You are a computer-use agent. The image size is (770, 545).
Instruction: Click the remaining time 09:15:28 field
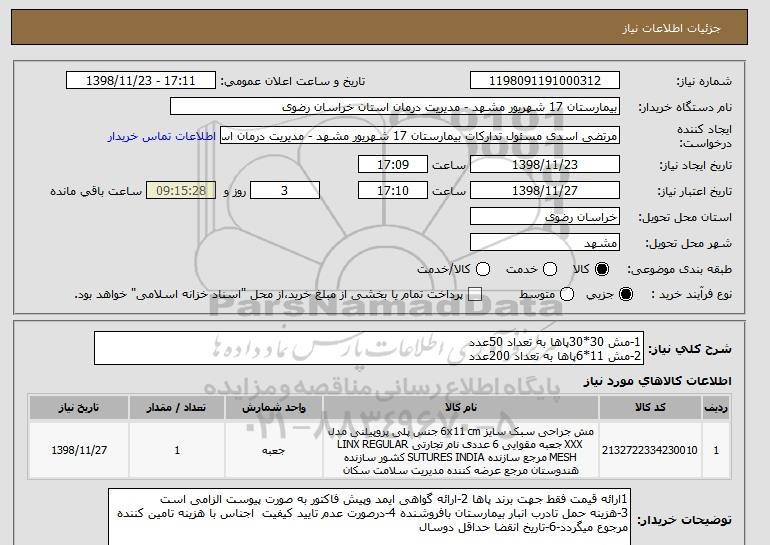tap(181, 191)
